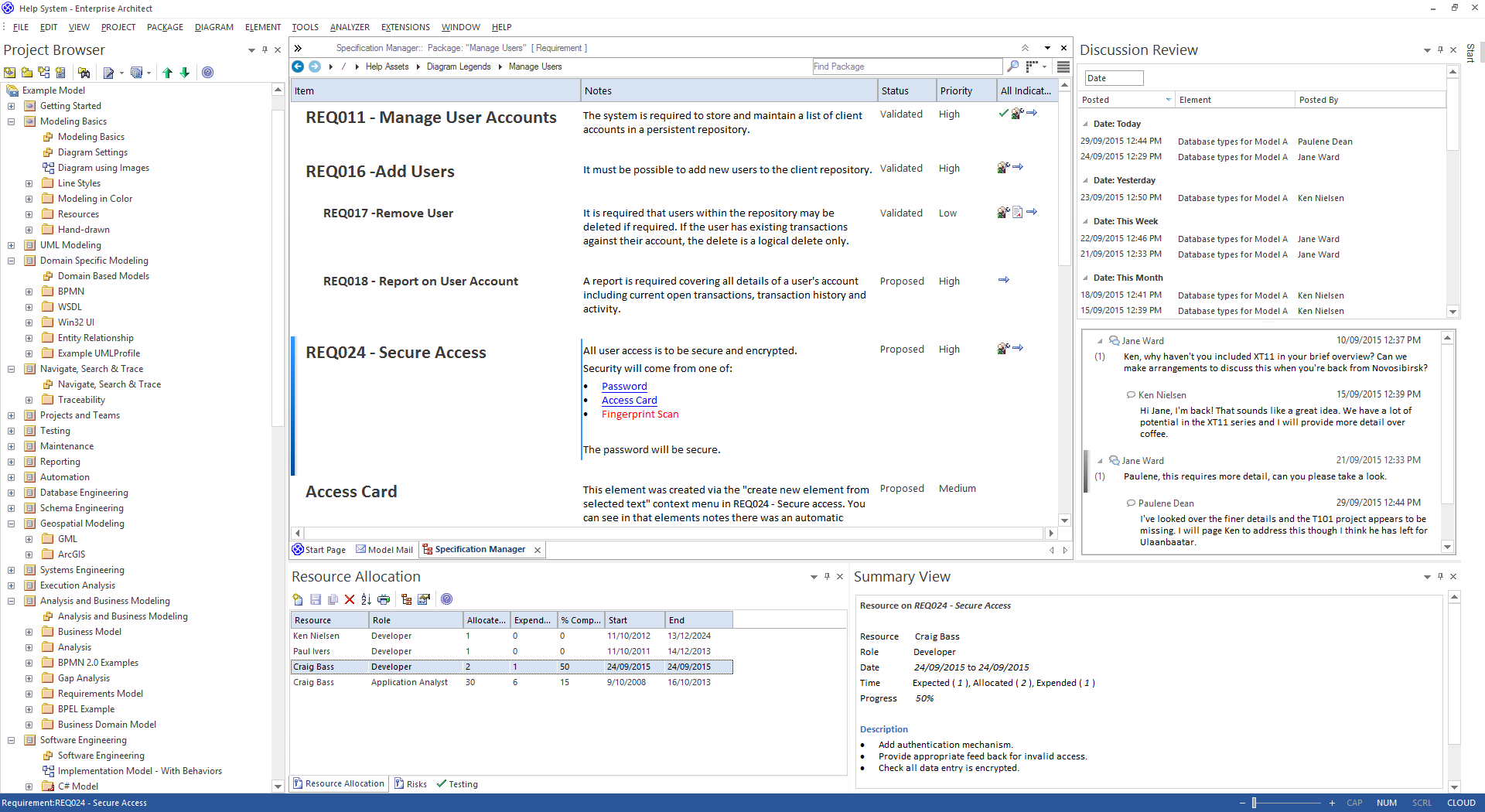This screenshot has width=1485, height=812.
Task: Click the magnifier search icon beside Find Package
Action: click(x=1012, y=67)
